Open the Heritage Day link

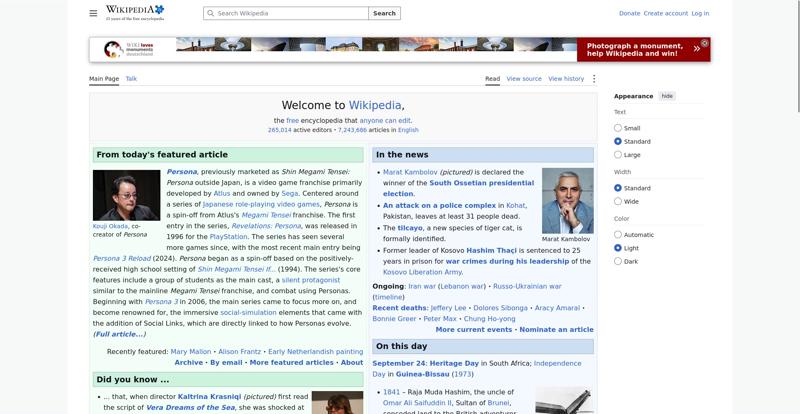coord(454,363)
